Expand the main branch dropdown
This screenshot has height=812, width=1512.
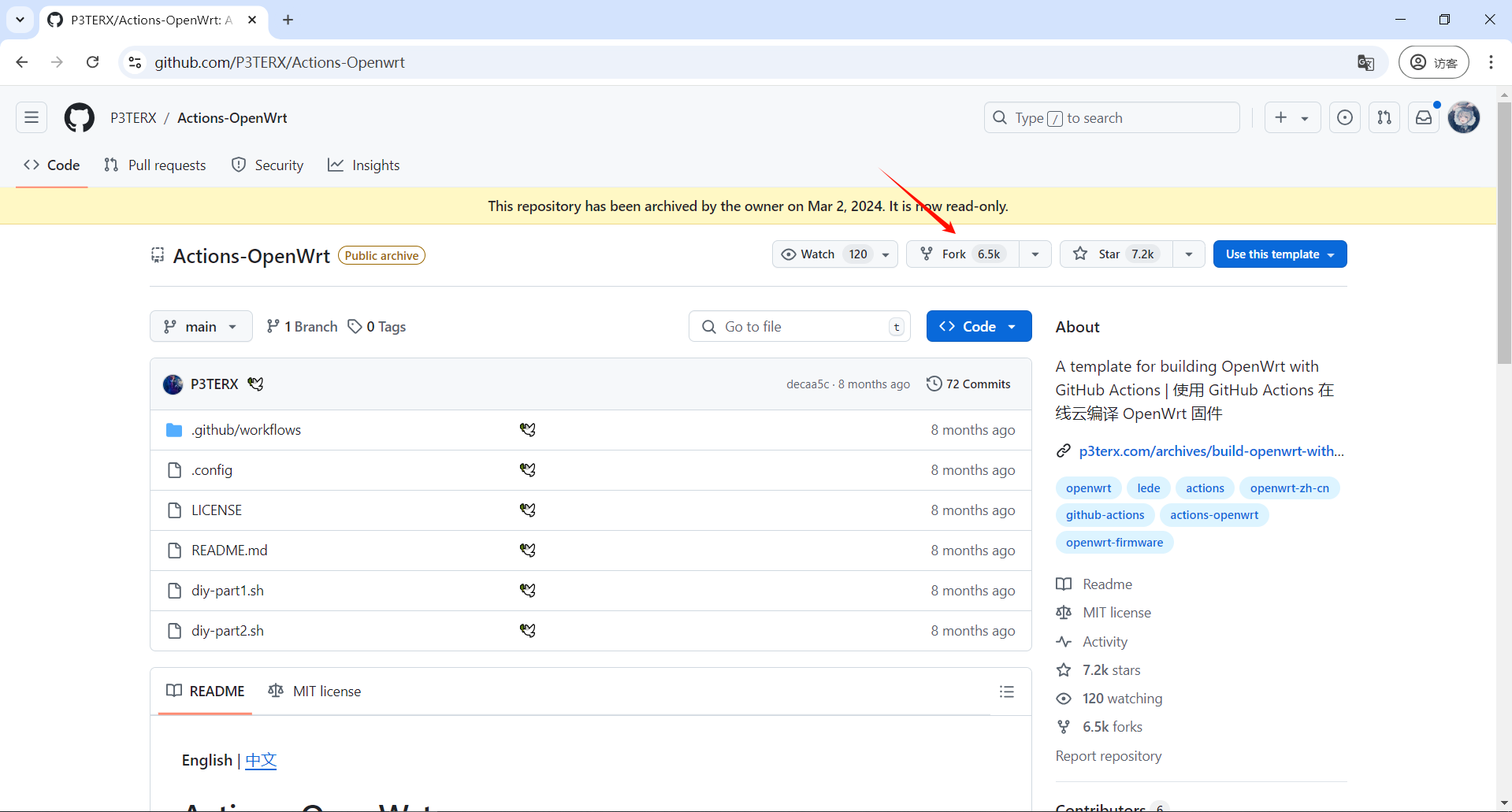(201, 327)
